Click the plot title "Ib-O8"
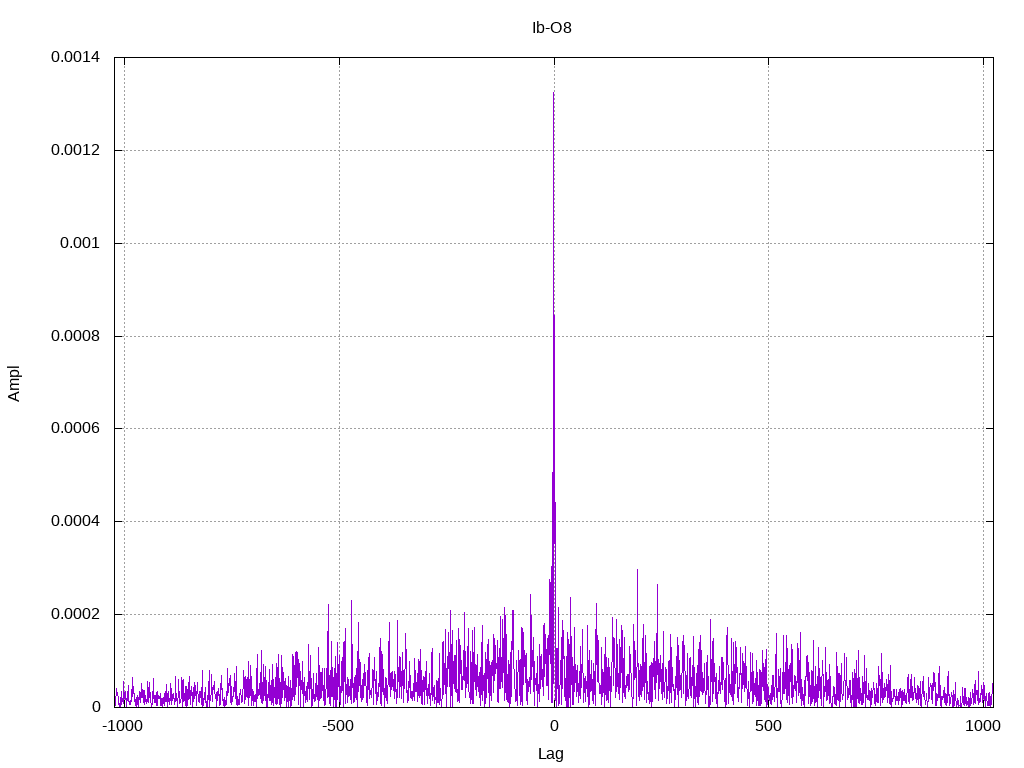 point(552,27)
